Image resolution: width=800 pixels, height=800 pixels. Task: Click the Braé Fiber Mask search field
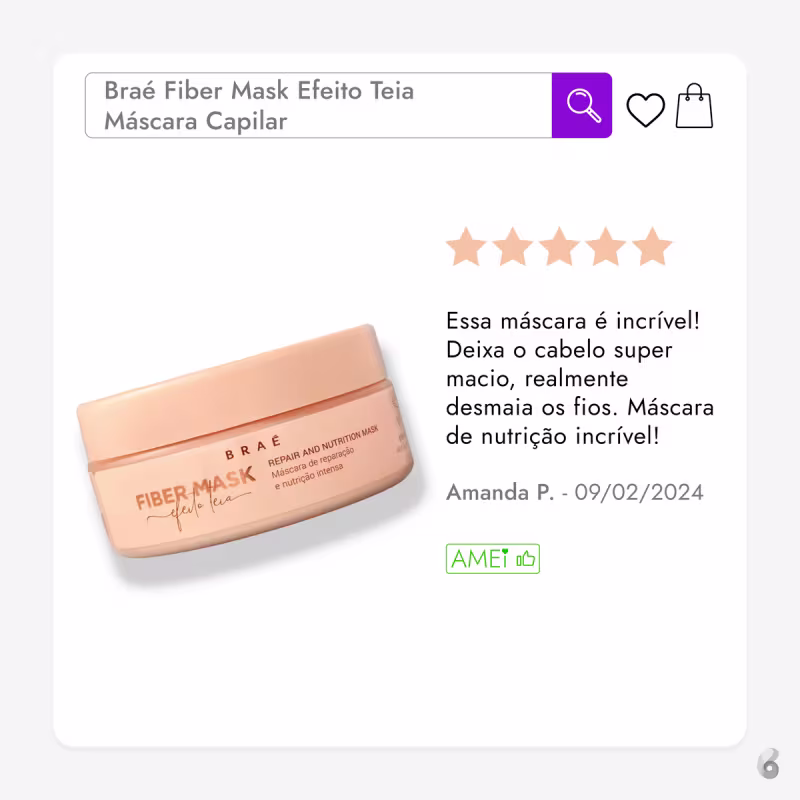pos(319,105)
